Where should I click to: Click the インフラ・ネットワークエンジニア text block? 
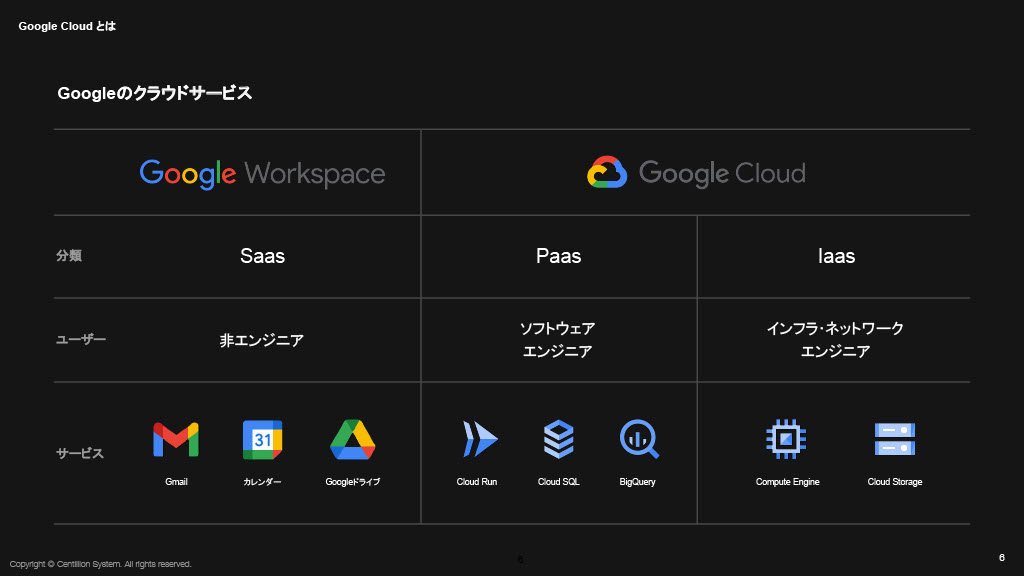click(x=835, y=340)
